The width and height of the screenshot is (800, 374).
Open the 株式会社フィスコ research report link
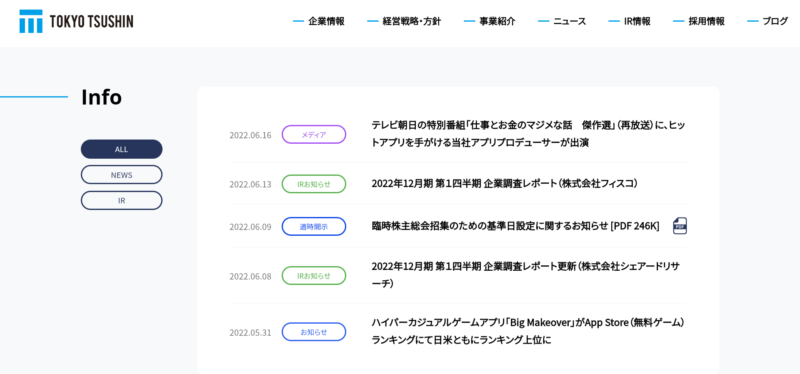point(504,183)
